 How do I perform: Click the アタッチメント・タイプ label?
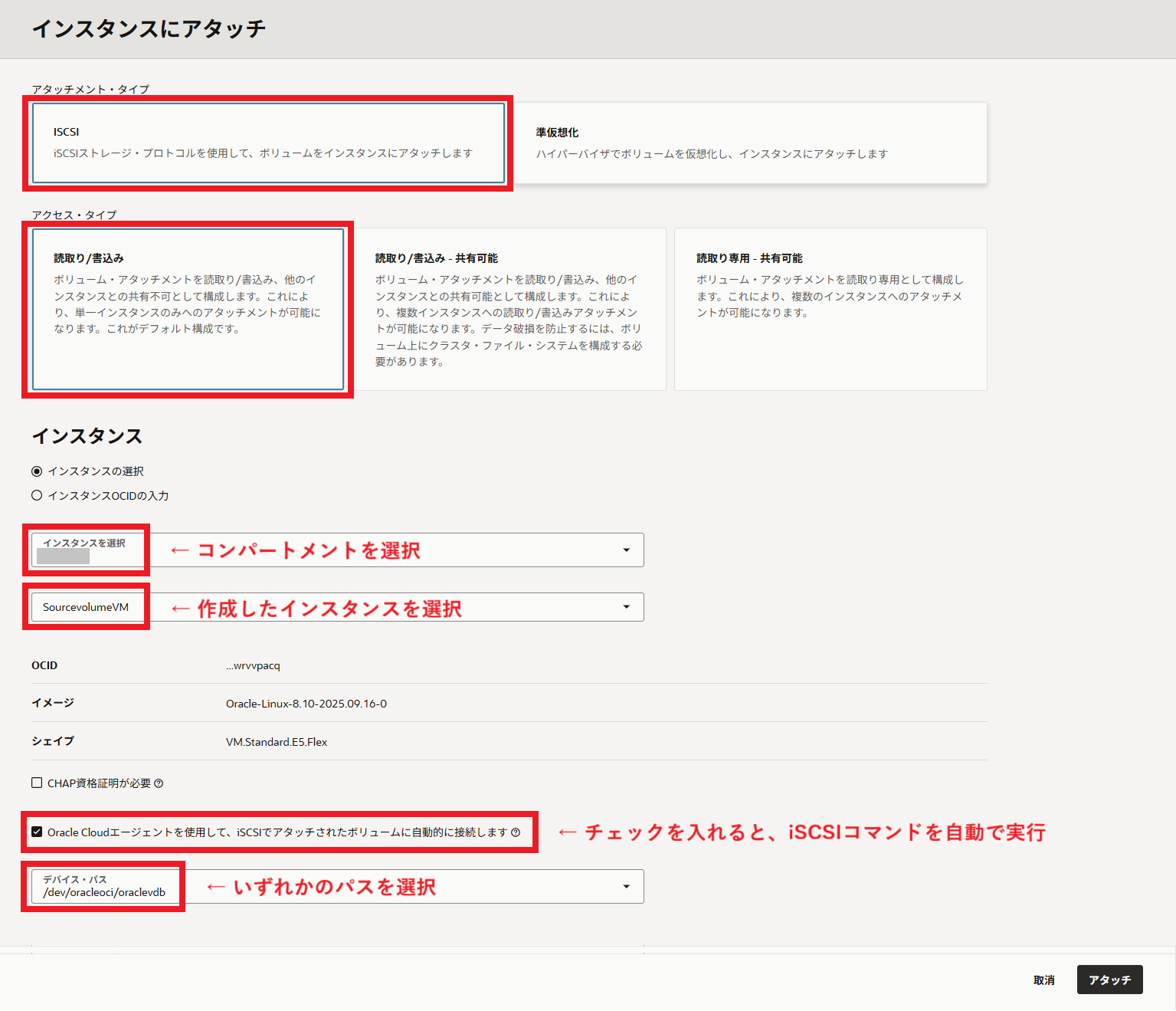[90, 89]
